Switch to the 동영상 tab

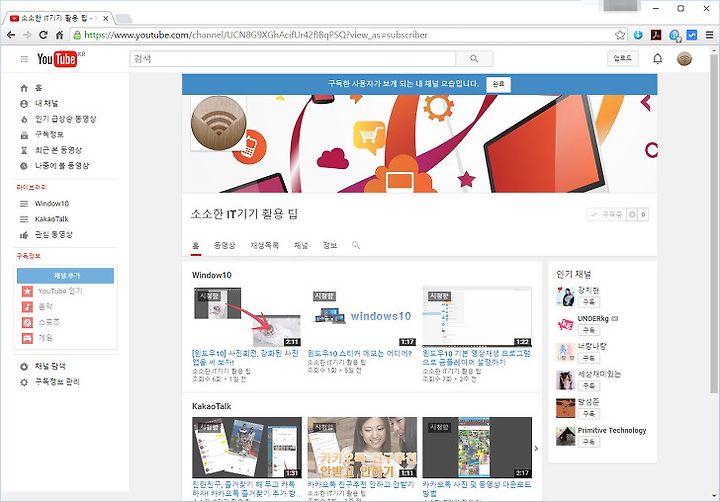(225, 246)
